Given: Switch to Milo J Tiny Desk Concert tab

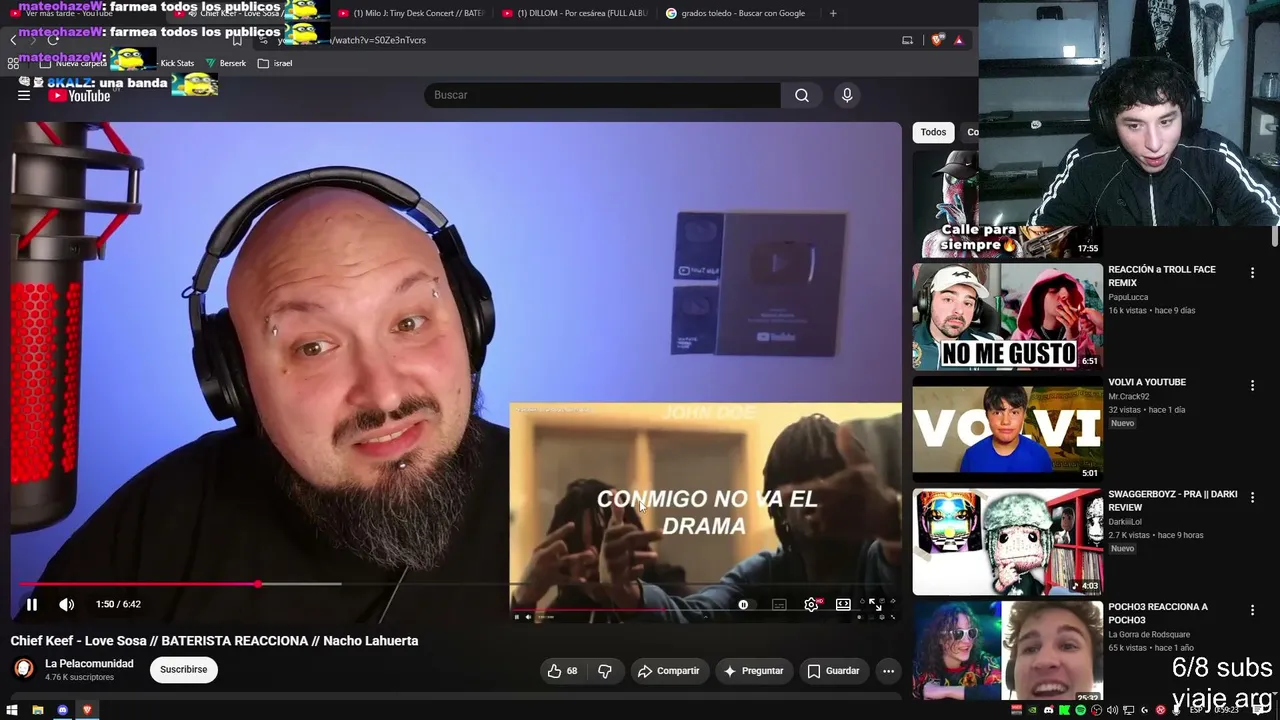Looking at the screenshot, I should pos(410,13).
